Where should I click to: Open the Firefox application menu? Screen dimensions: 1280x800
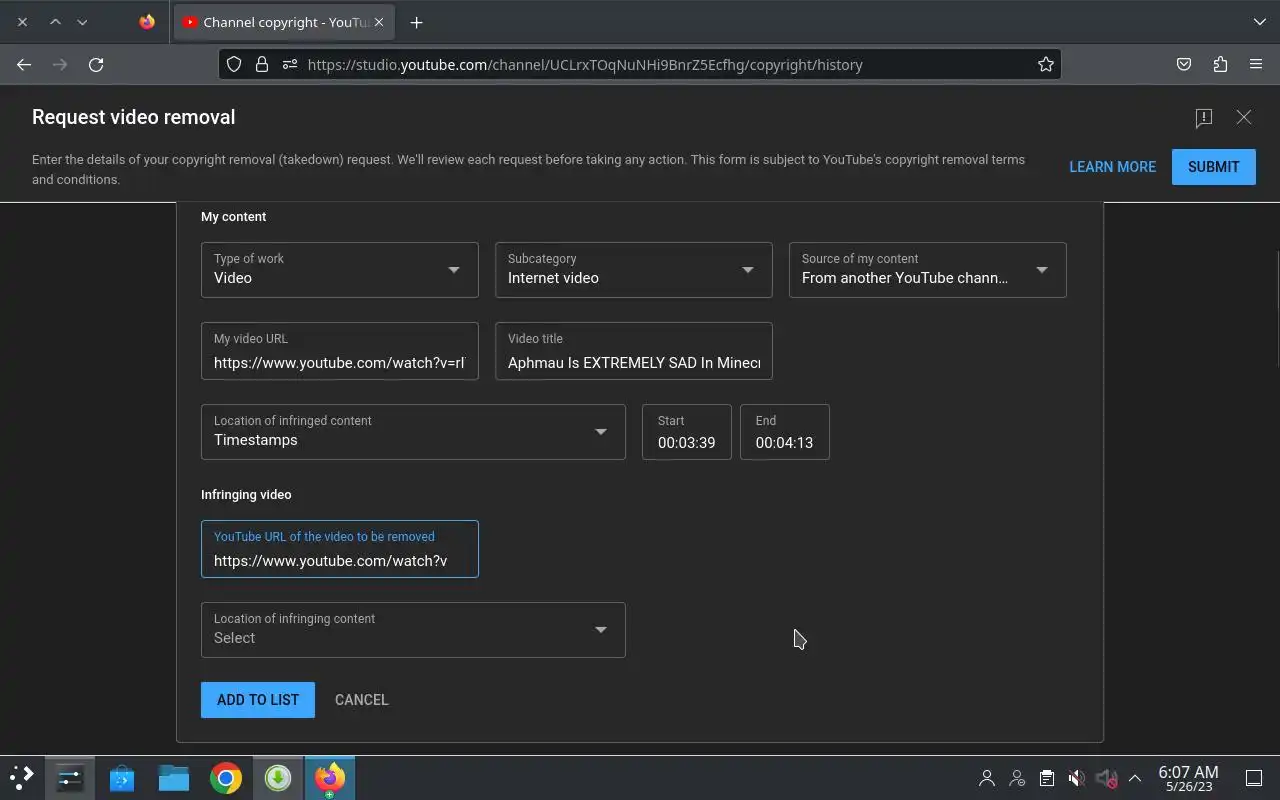(x=1256, y=64)
